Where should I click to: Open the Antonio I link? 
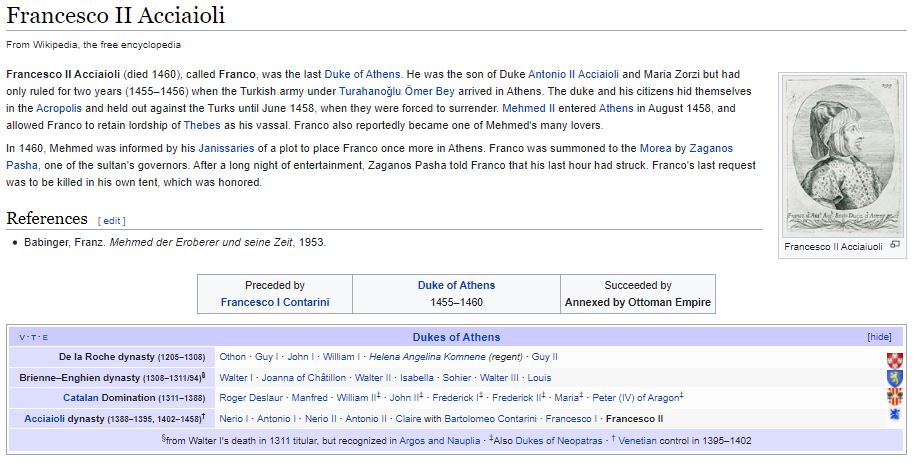tap(276, 419)
